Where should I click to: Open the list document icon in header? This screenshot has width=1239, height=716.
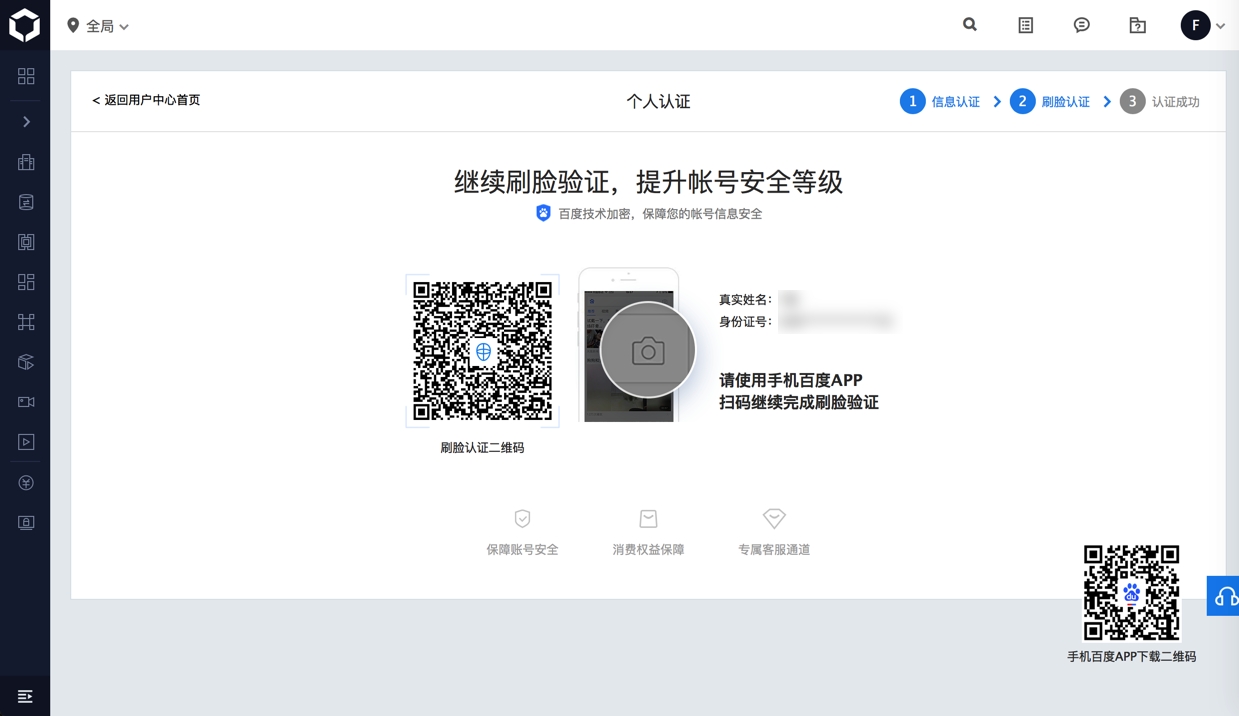[1026, 25]
